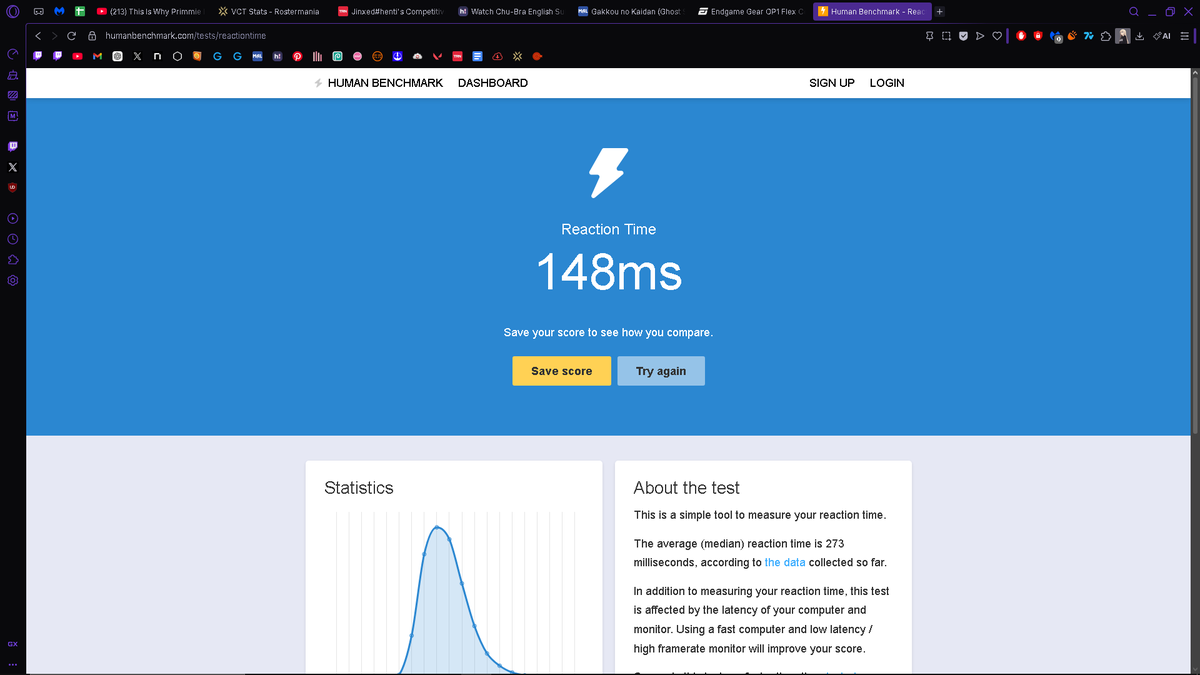
Task: Open the X bookmark in bookmarks bar
Action: (x=137, y=56)
